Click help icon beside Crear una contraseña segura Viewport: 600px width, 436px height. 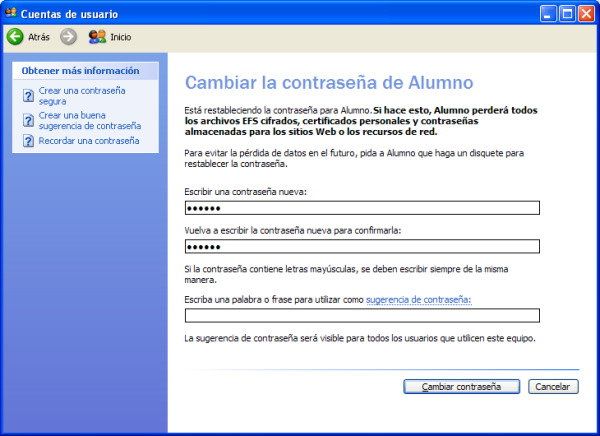tap(29, 95)
